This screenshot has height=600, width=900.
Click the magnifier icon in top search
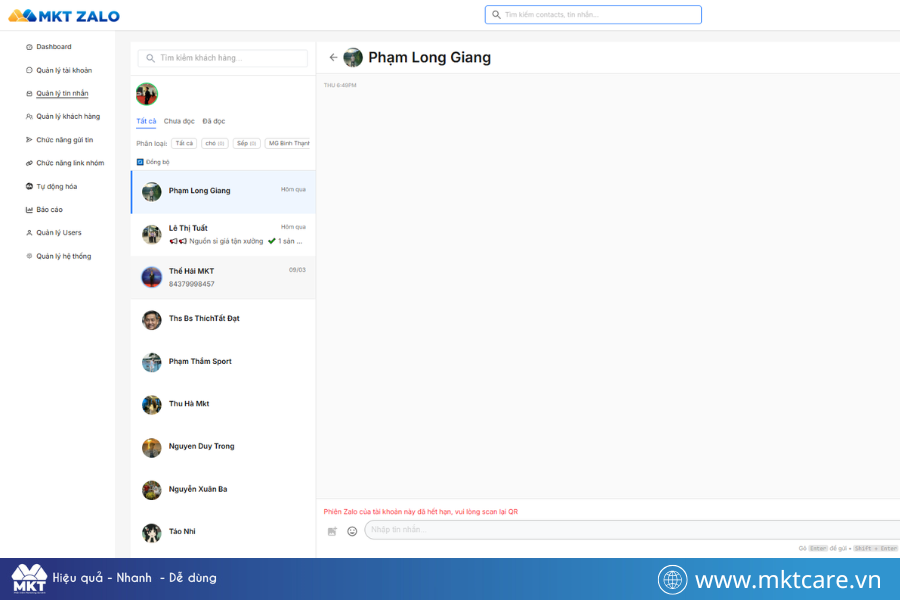(x=496, y=15)
